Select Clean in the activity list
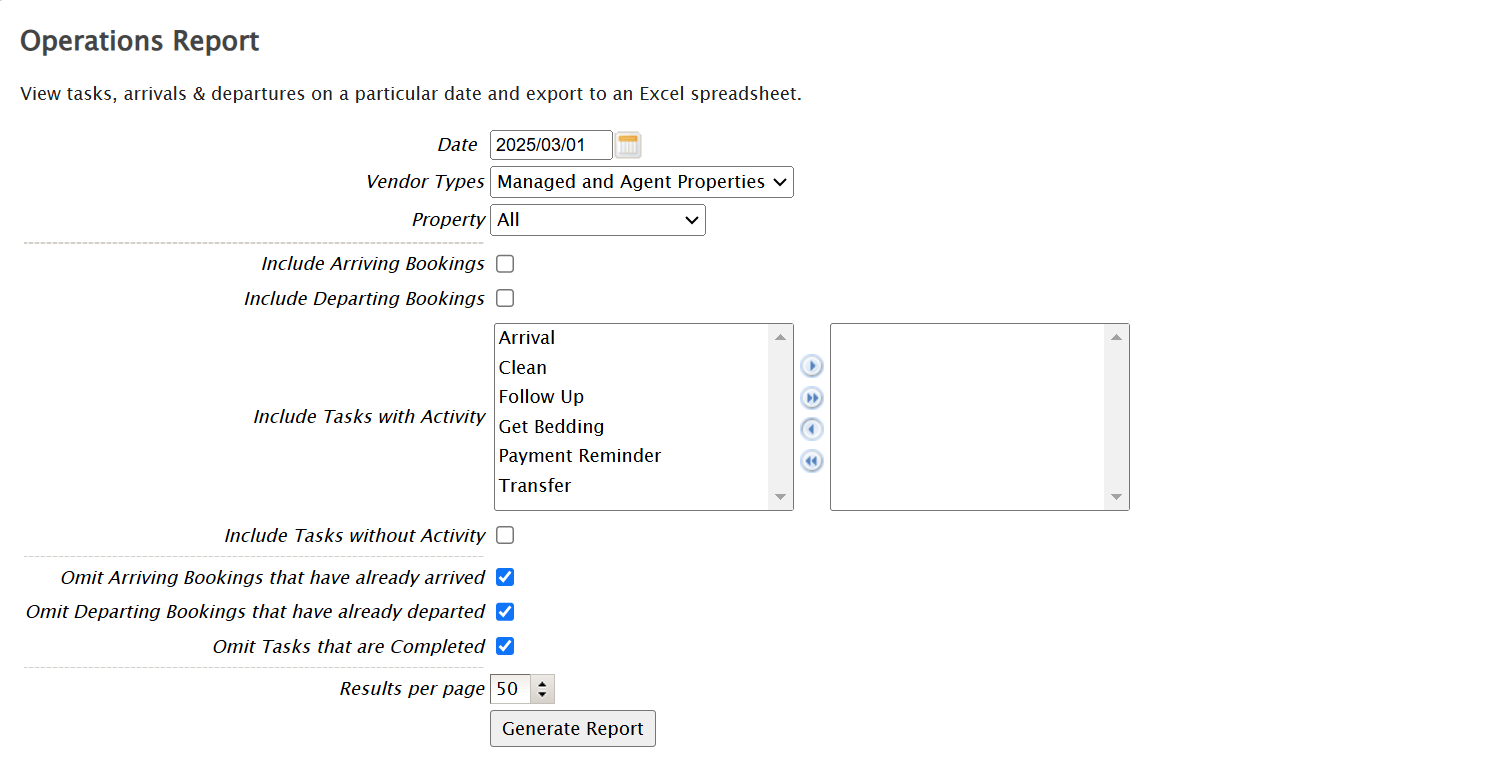The image size is (1501, 760). 523,368
